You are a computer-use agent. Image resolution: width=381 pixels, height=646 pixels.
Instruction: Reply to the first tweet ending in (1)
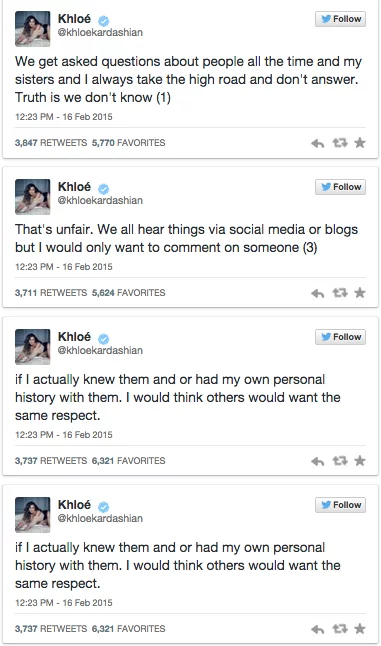[x=317, y=143]
